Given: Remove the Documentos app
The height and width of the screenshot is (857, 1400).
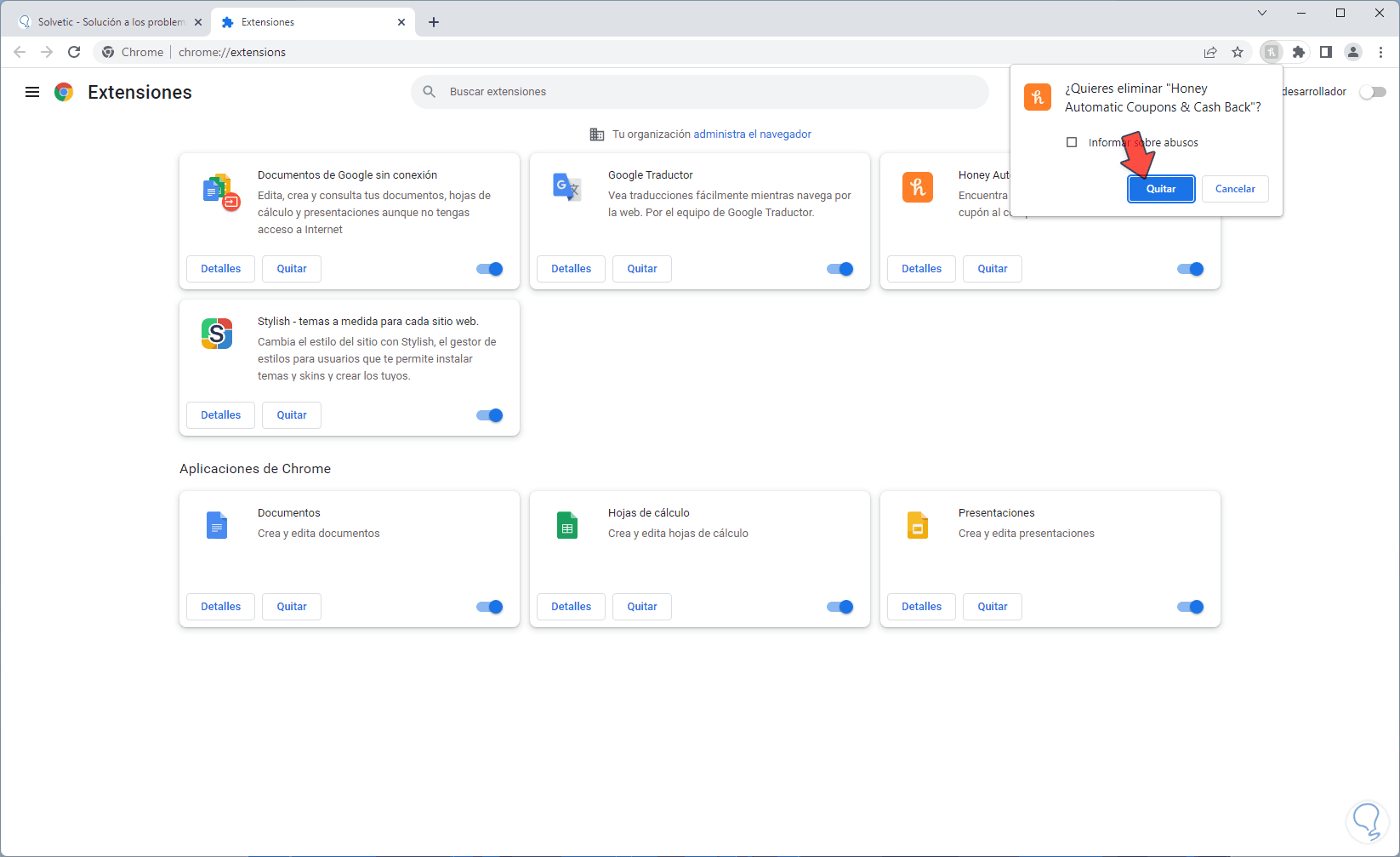Looking at the screenshot, I should tap(292, 607).
